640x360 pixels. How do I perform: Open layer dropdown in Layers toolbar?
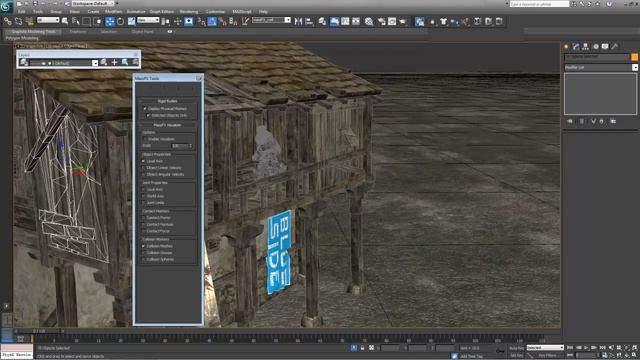pos(95,63)
